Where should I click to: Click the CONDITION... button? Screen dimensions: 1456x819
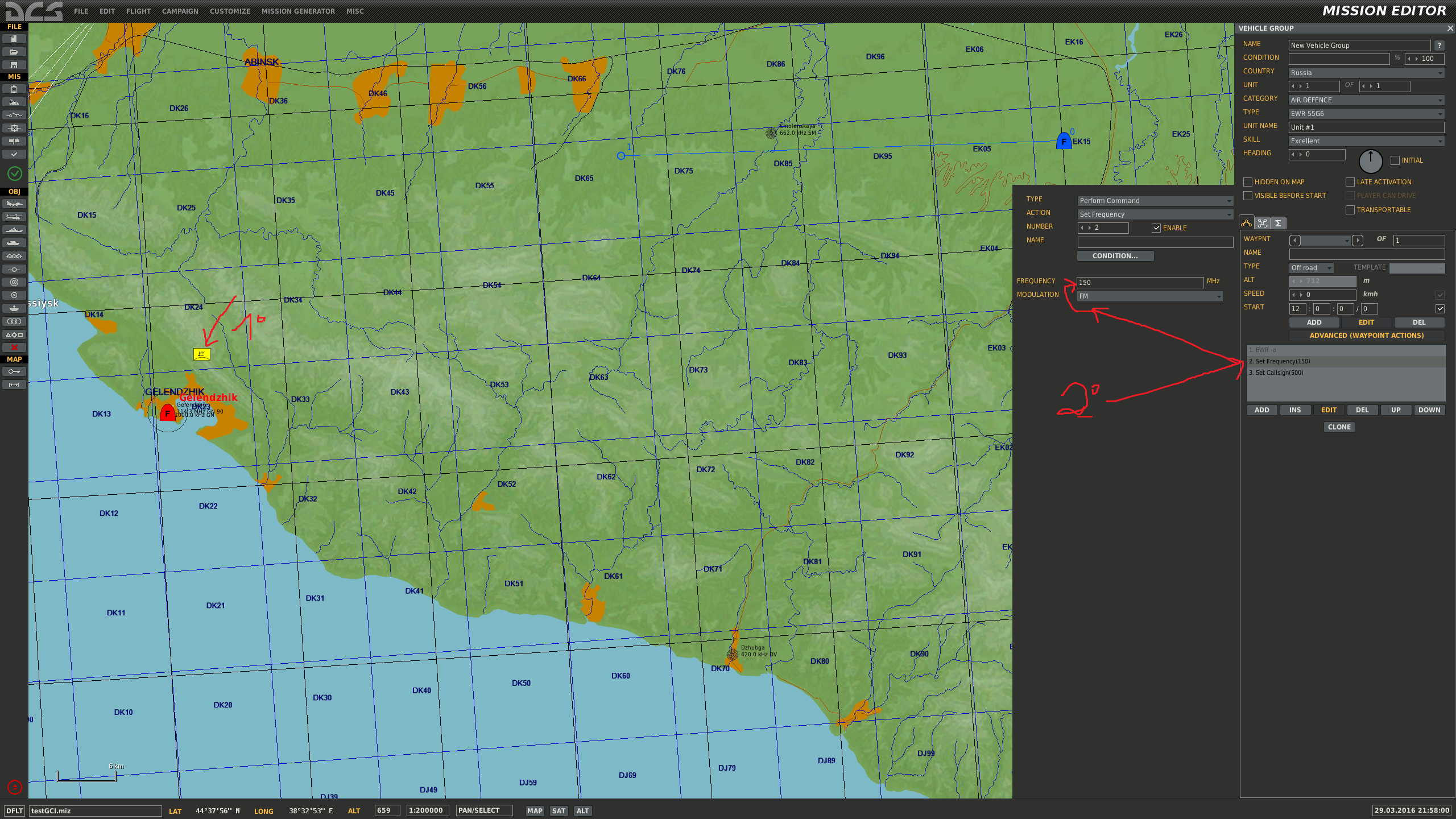[1115, 256]
